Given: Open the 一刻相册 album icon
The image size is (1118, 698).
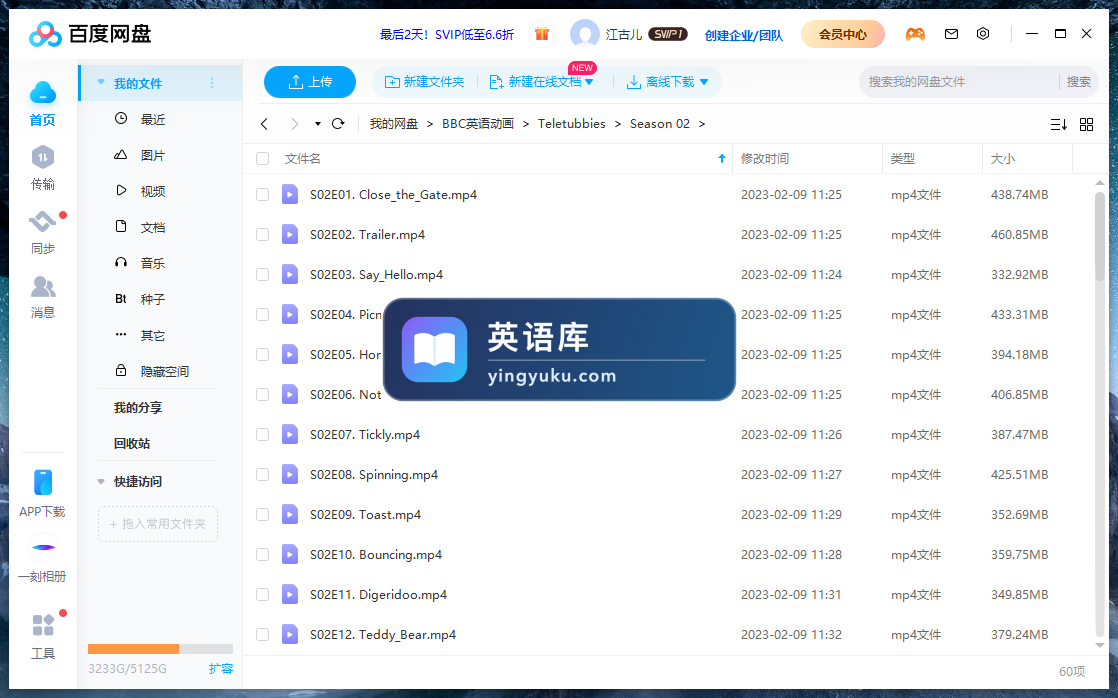Looking at the screenshot, I should [x=43, y=548].
